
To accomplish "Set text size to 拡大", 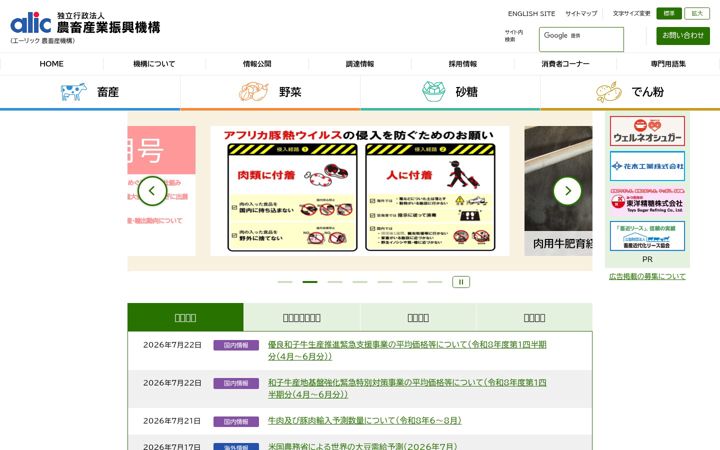I will 697,13.
